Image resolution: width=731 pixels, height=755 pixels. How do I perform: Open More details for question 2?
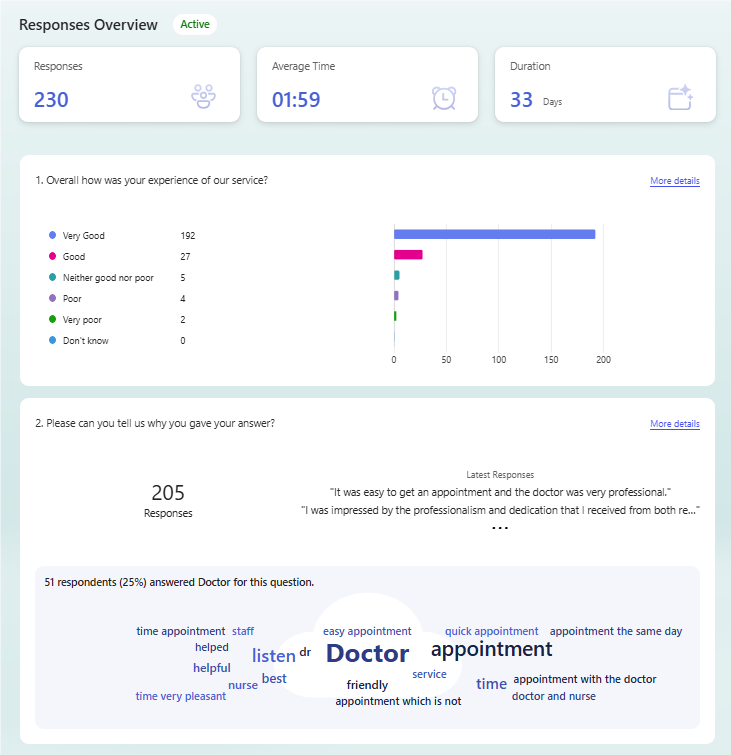(675, 424)
